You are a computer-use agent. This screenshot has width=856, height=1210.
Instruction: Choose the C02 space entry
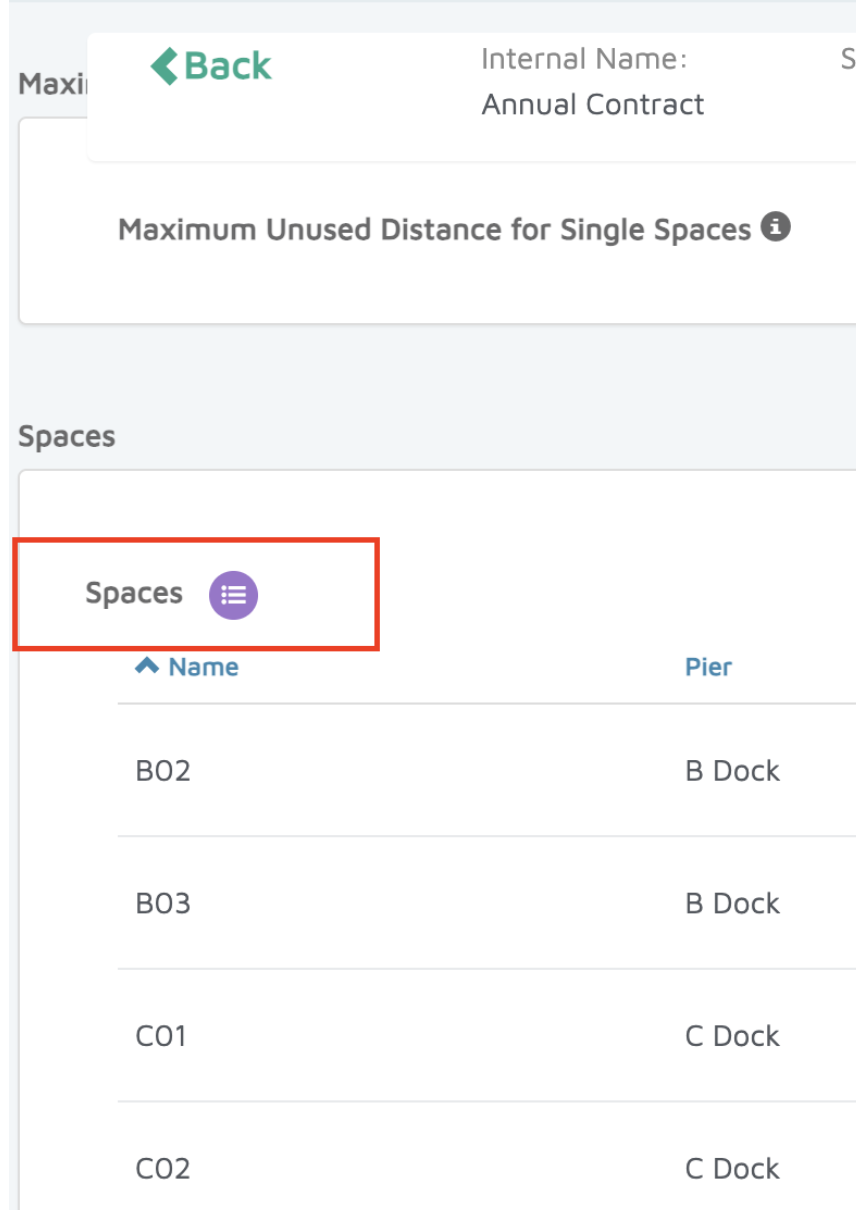163,1169
